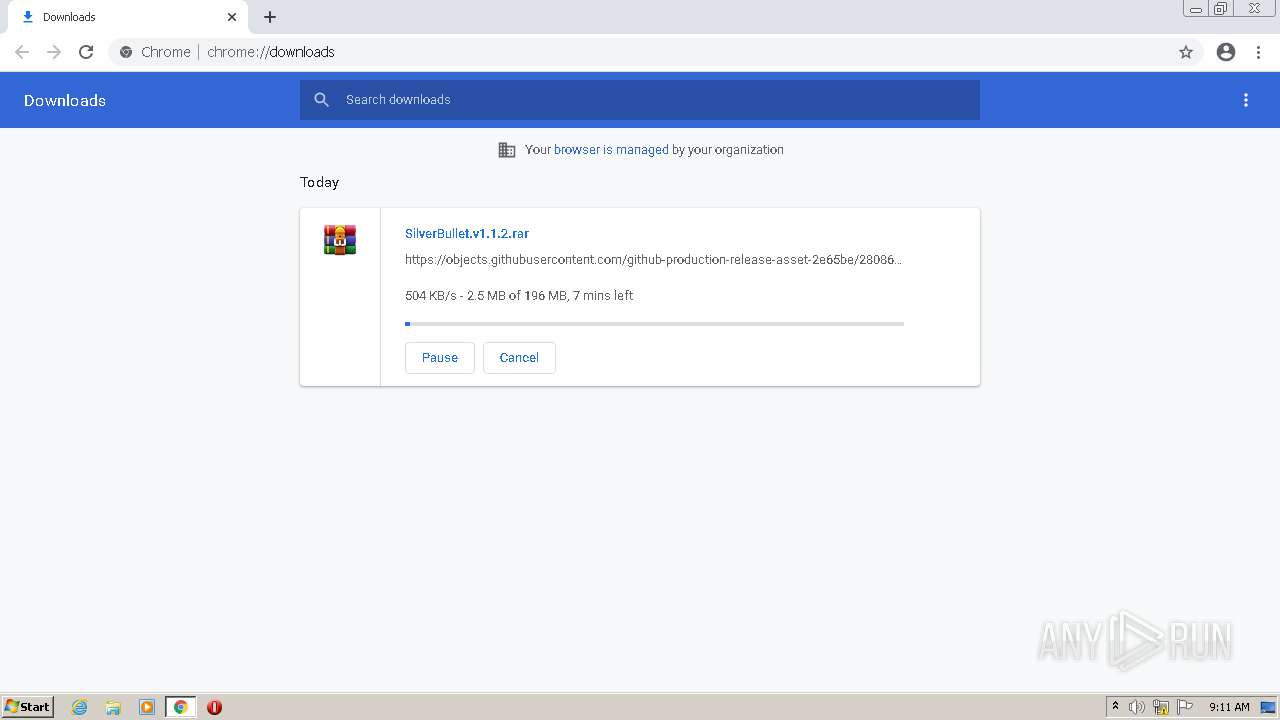This screenshot has height=720, width=1280.
Task: Open the Windows Start menu
Action: 28,707
